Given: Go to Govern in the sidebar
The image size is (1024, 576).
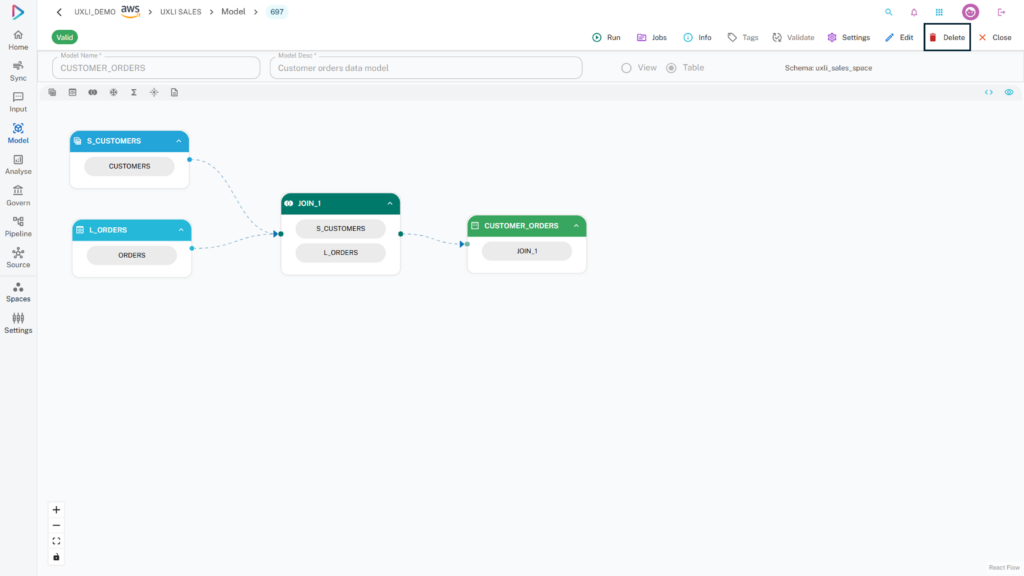Looking at the screenshot, I should [x=18, y=195].
